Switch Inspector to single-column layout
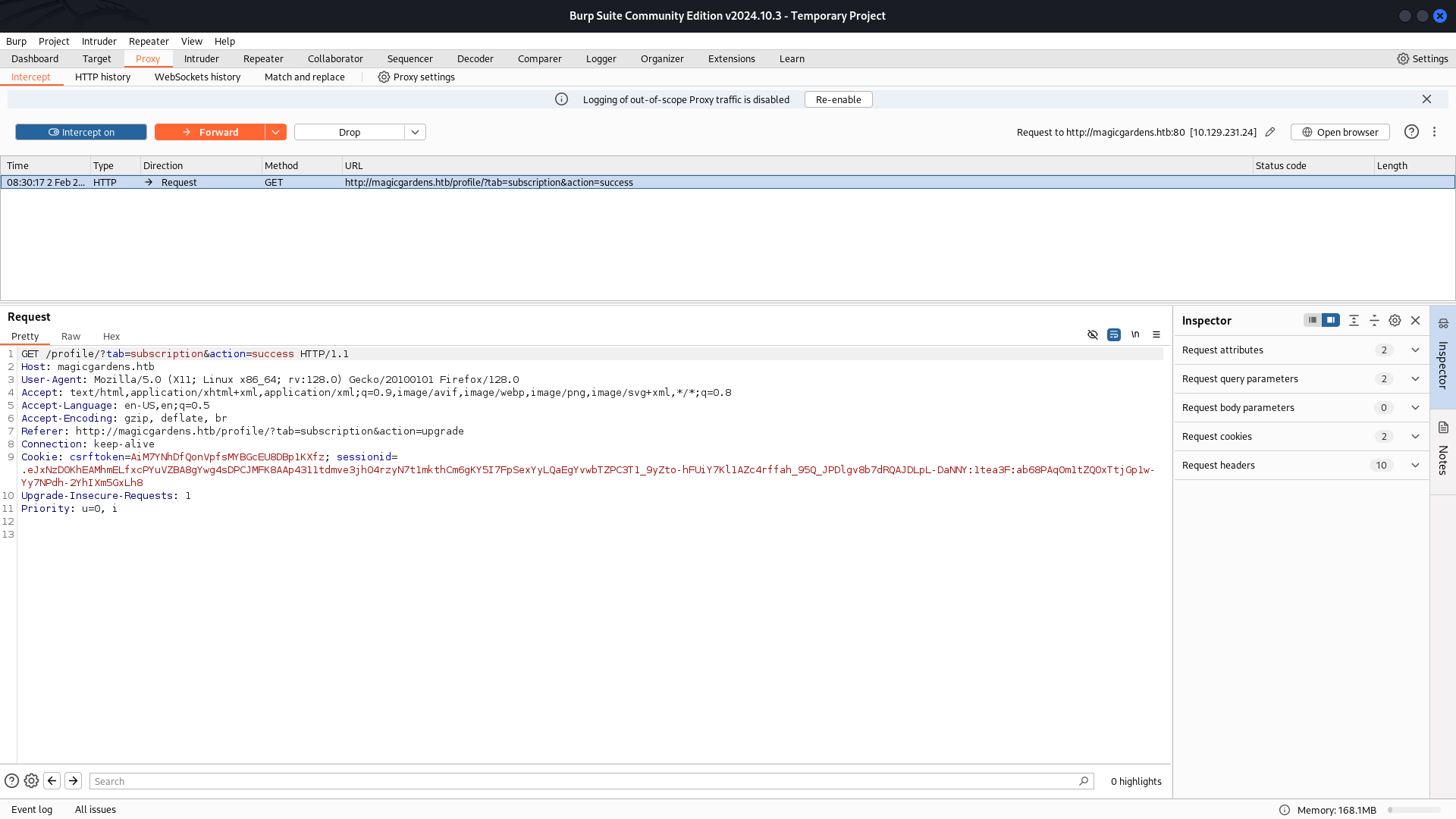 pos(1312,320)
